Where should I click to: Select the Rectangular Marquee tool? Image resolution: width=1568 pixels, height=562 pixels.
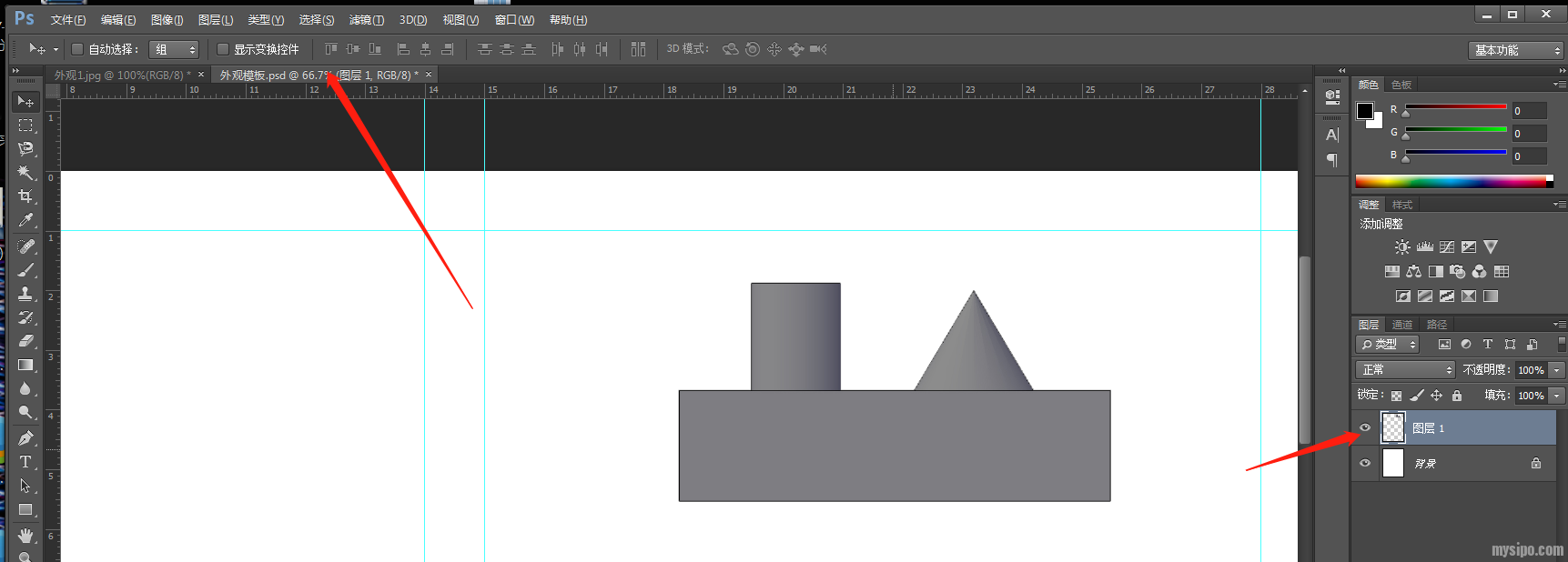25,125
